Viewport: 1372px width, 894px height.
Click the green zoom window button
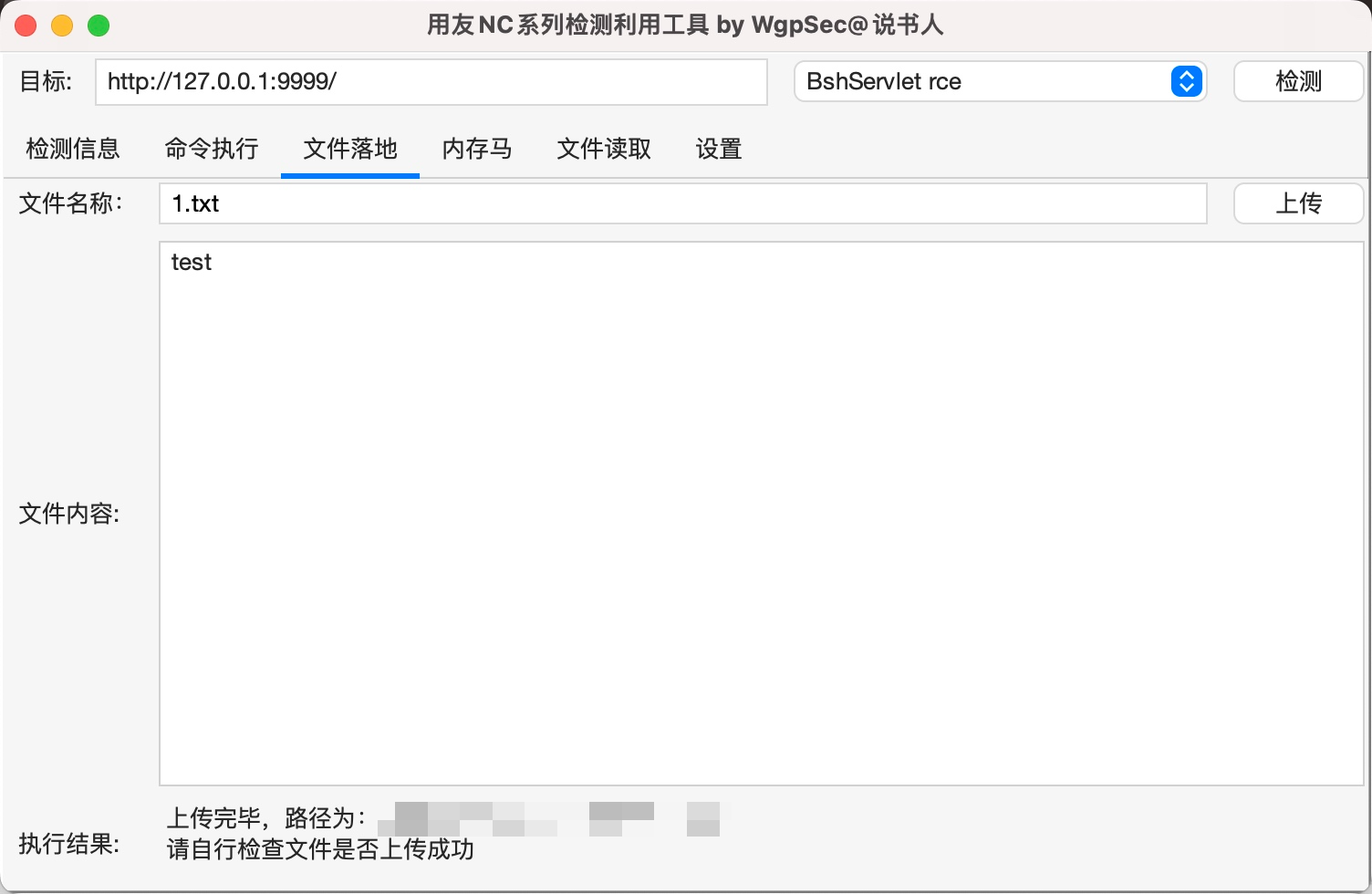99,25
